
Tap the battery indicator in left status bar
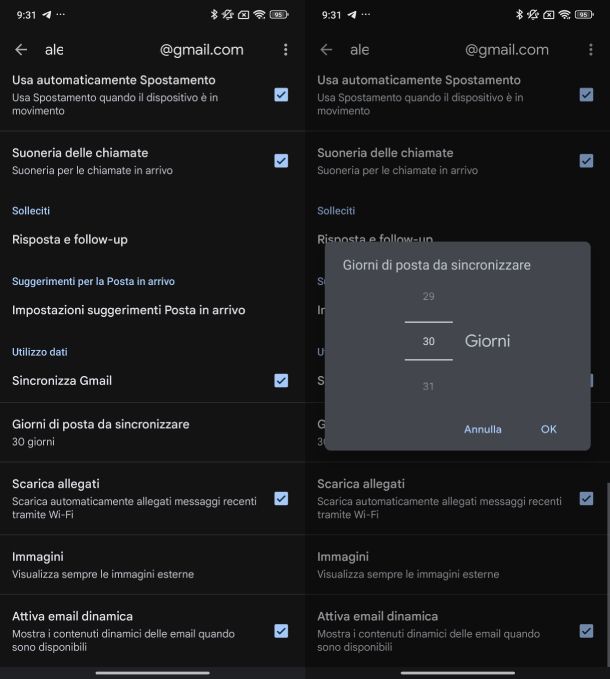[279, 15]
